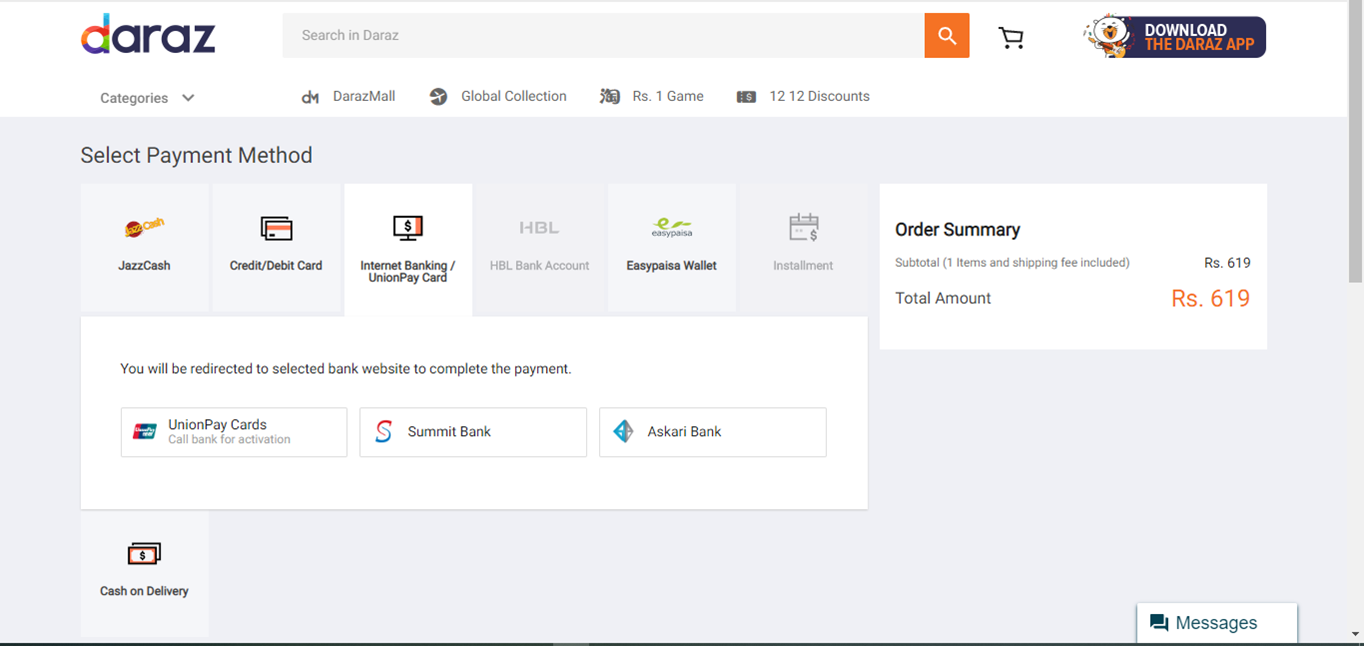Click the Select Payment Method heading
Image resolution: width=1364 pixels, height=646 pixels.
196,155
